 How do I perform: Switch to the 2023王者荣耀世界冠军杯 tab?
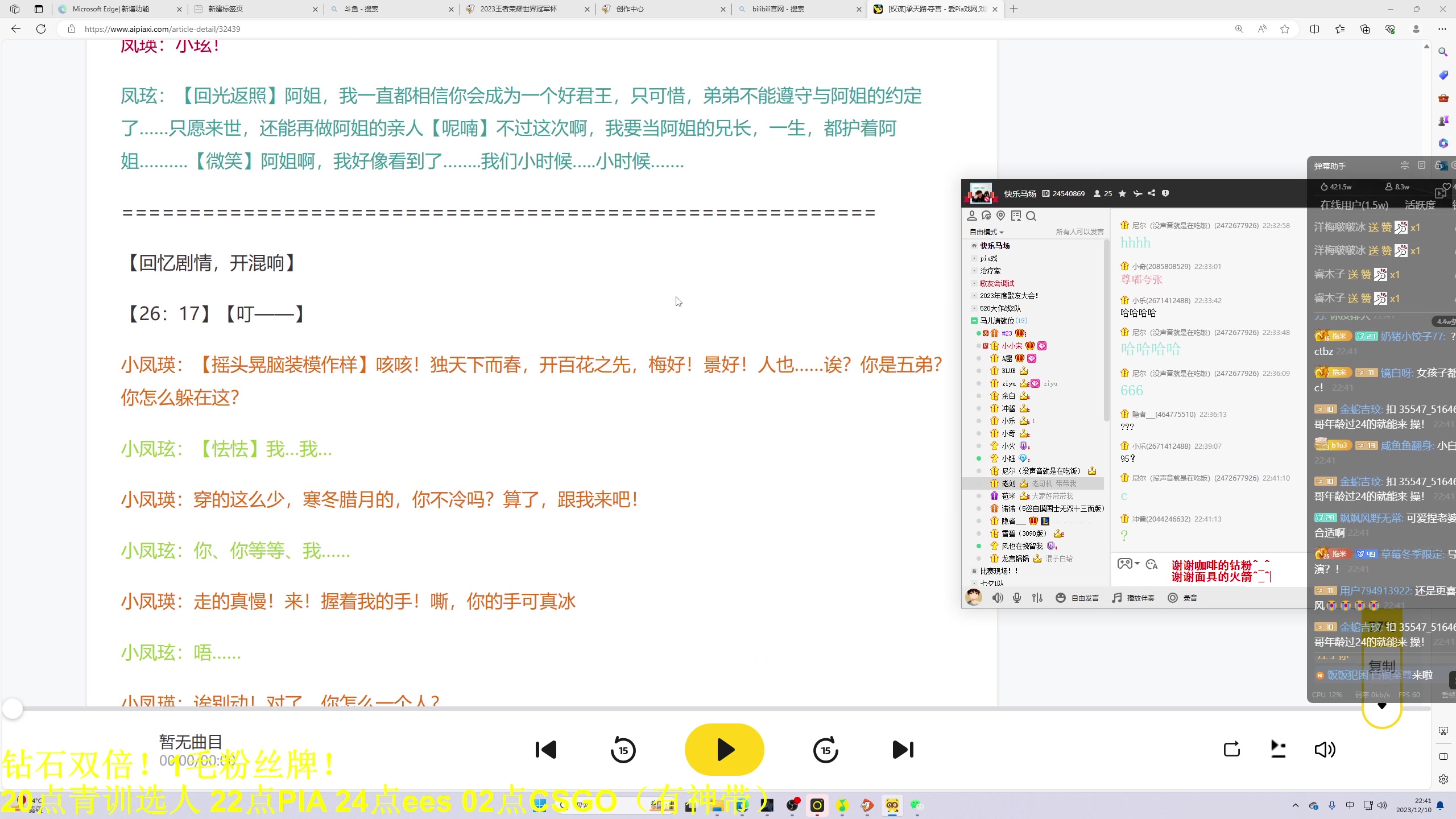528,9
